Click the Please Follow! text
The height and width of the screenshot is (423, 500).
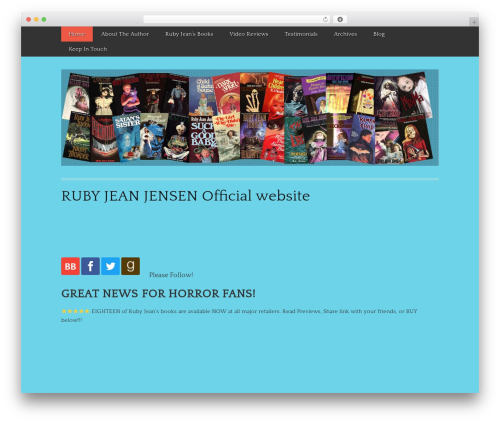171,275
